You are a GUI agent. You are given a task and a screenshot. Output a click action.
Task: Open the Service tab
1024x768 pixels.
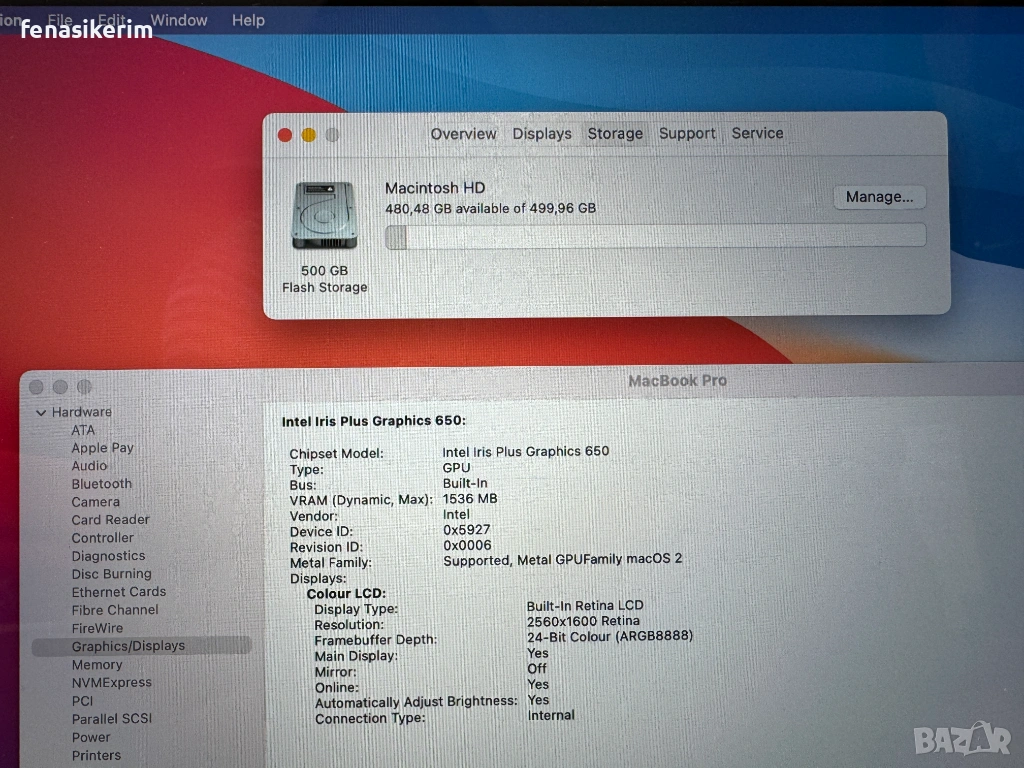[757, 134]
